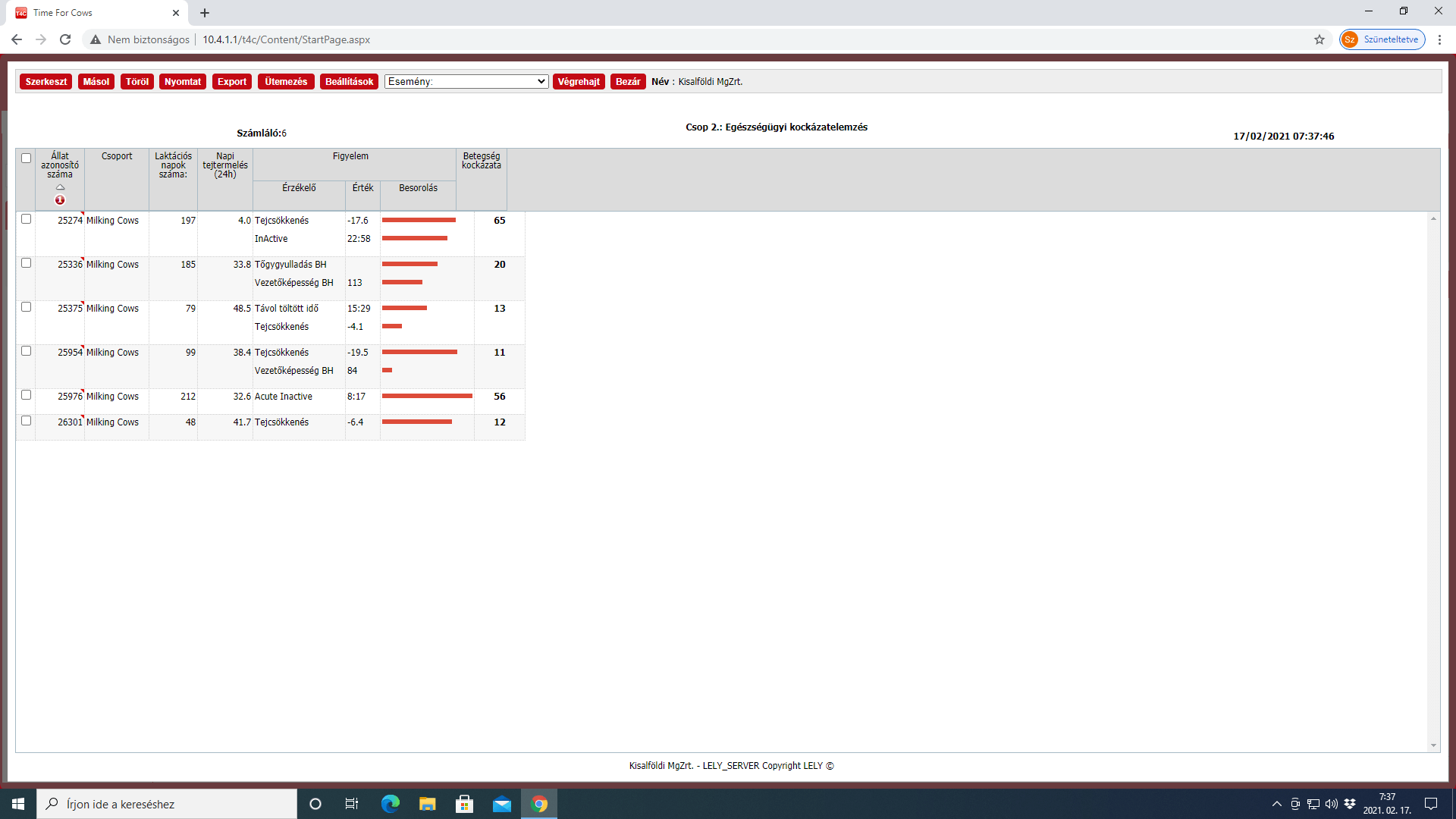Switch to the Time For Cows tab
The image size is (1456, 819).
click(x=91, y=13)
